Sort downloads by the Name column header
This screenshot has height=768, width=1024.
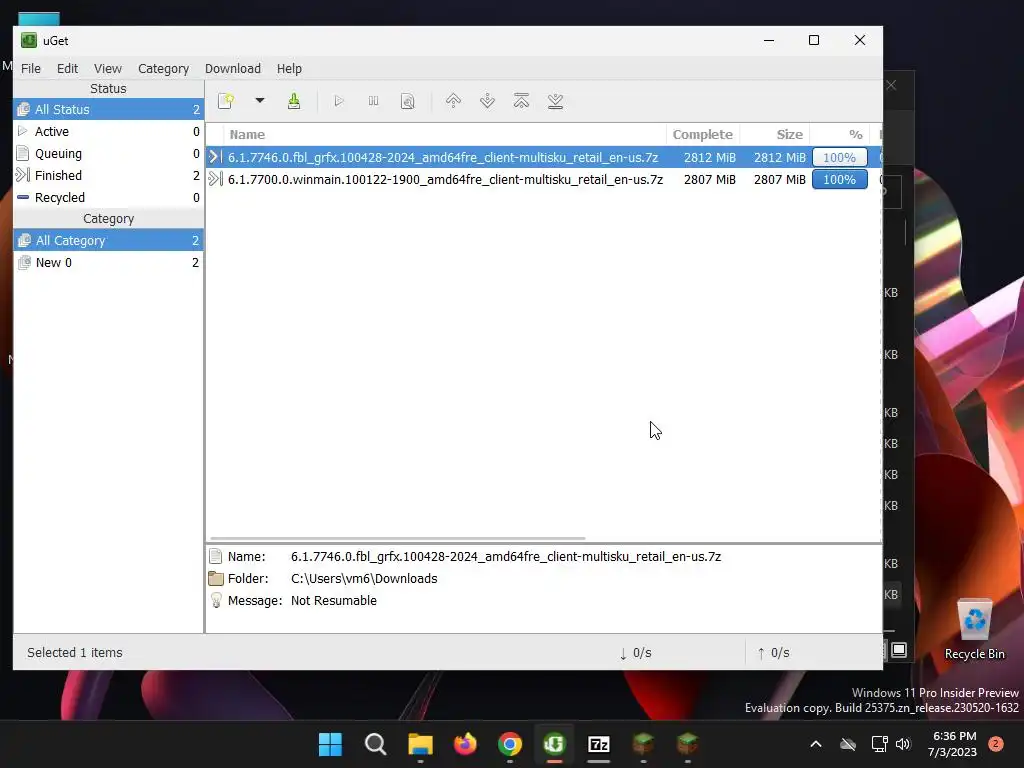[445, 135]
